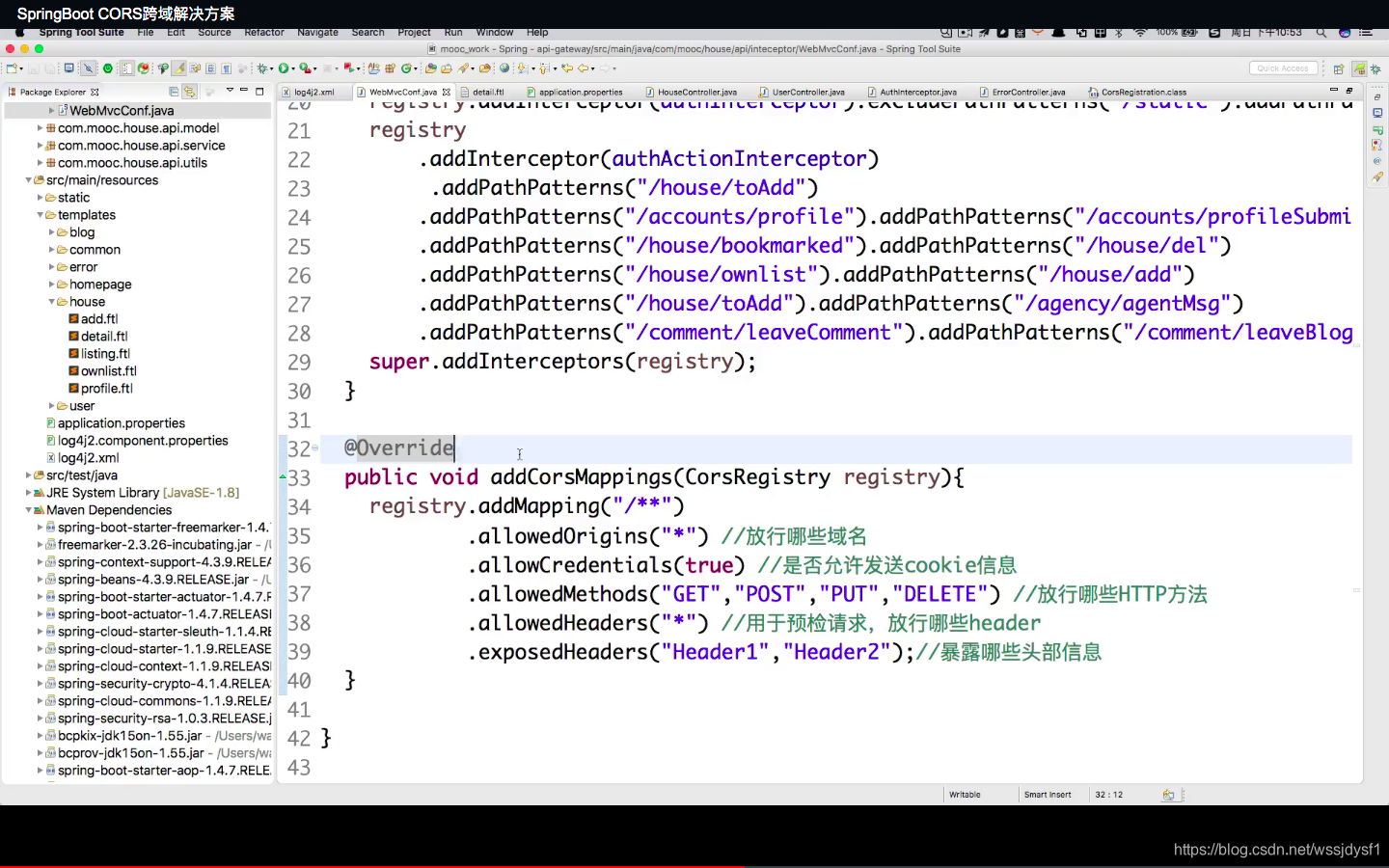This screenshot has height=868, width=1389.
Task: Click the macOS Spotlight search icon
Action: pos(1321,33)
